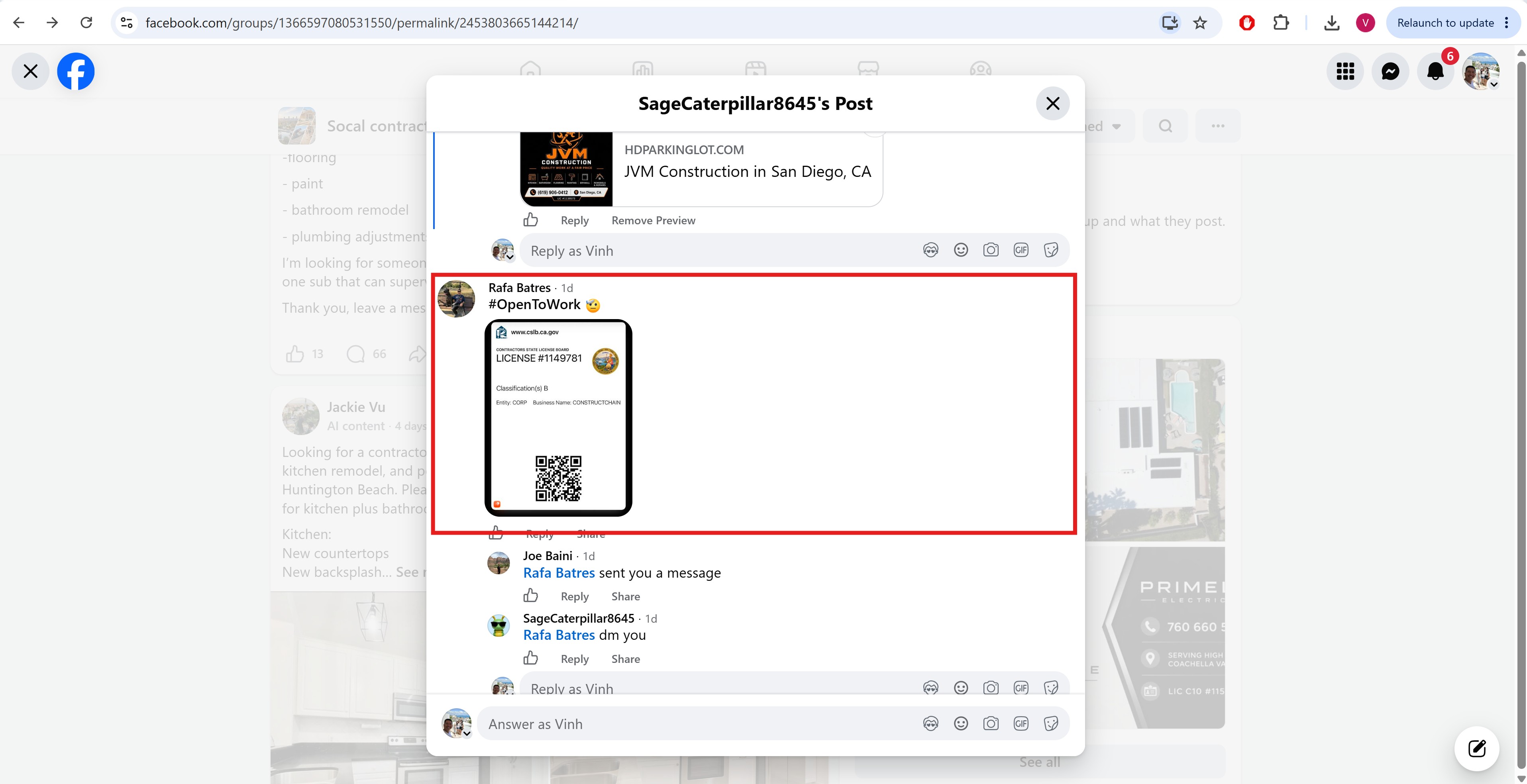Open the Chrome three-dot menu
Image resolution: width=1527 pixels, height=784 pixels.
click(1507, 23)
